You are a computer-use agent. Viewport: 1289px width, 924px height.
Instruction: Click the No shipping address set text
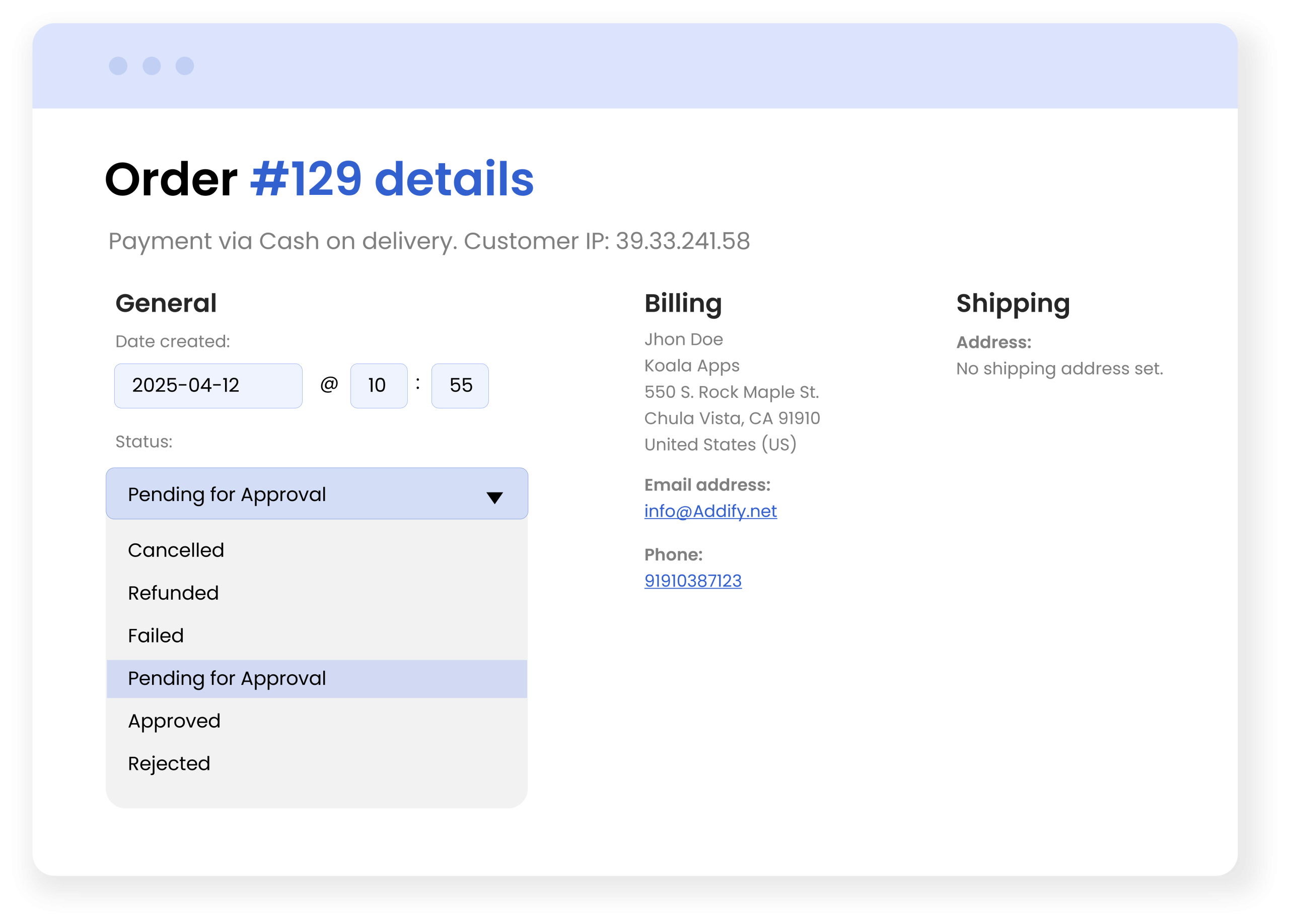coord(1059,369)
